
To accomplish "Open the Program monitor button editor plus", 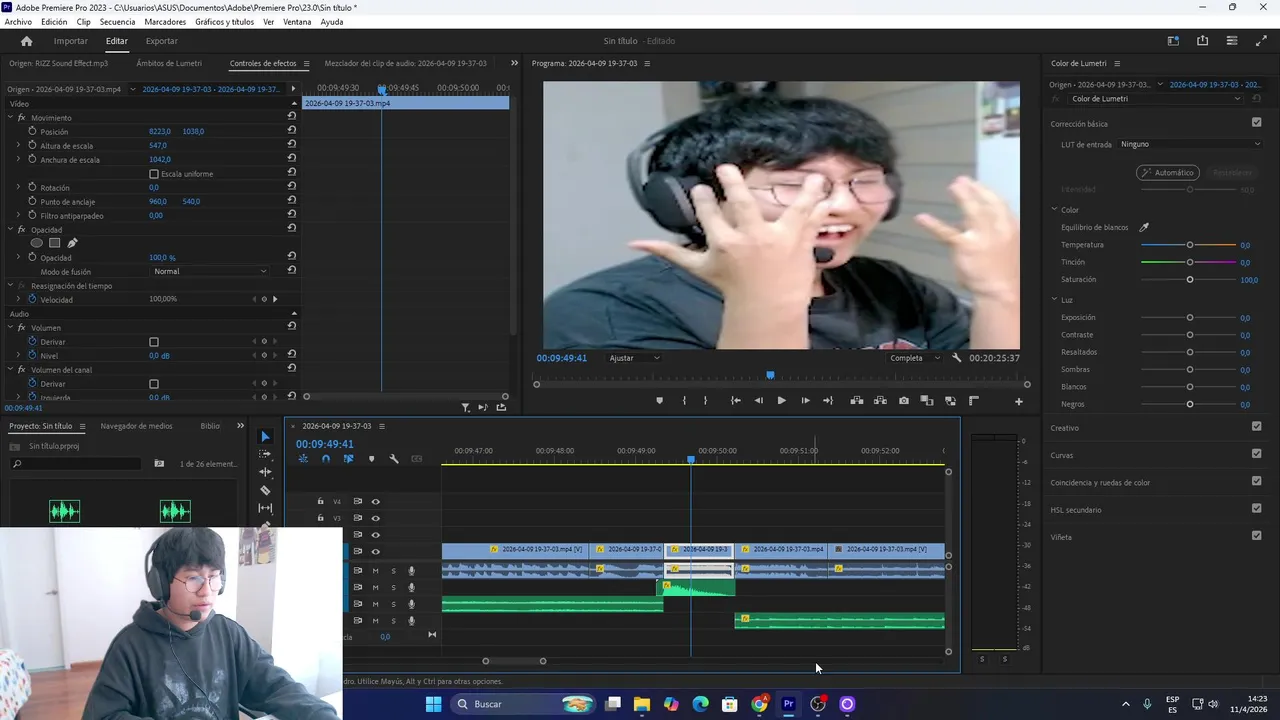I will pos(1019,402).
